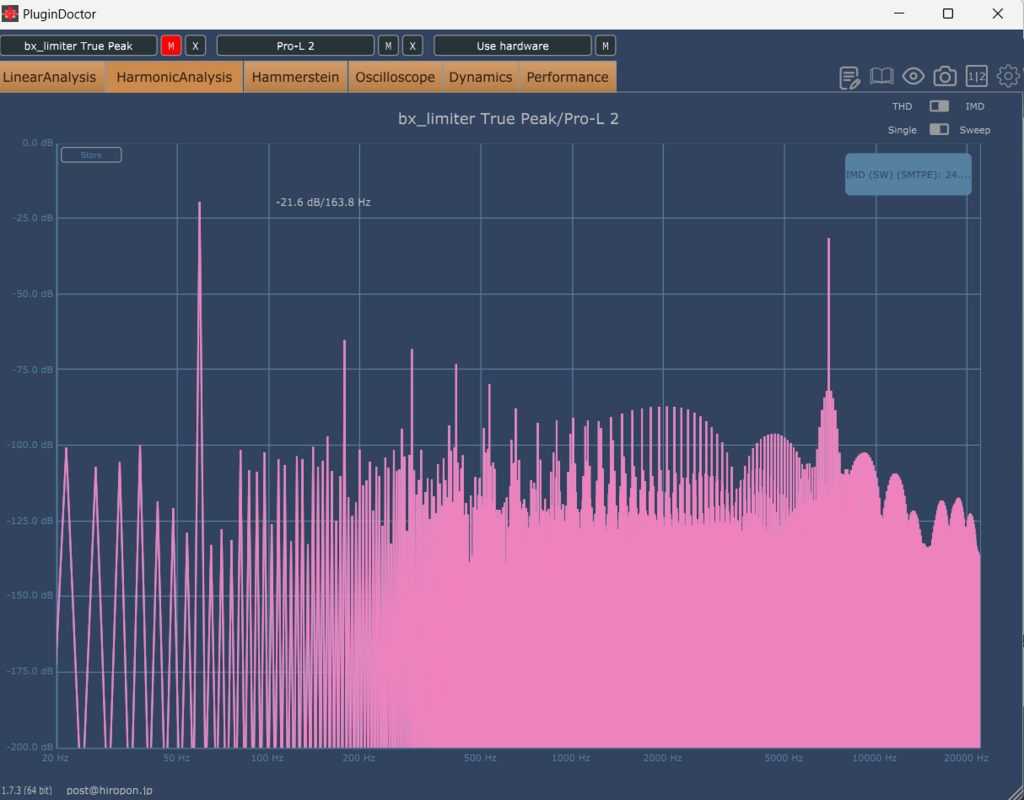The width and height of the screenshot is (1024, 800).
Task: Click the -200.0 dB axis label
Action: (30, 746)
